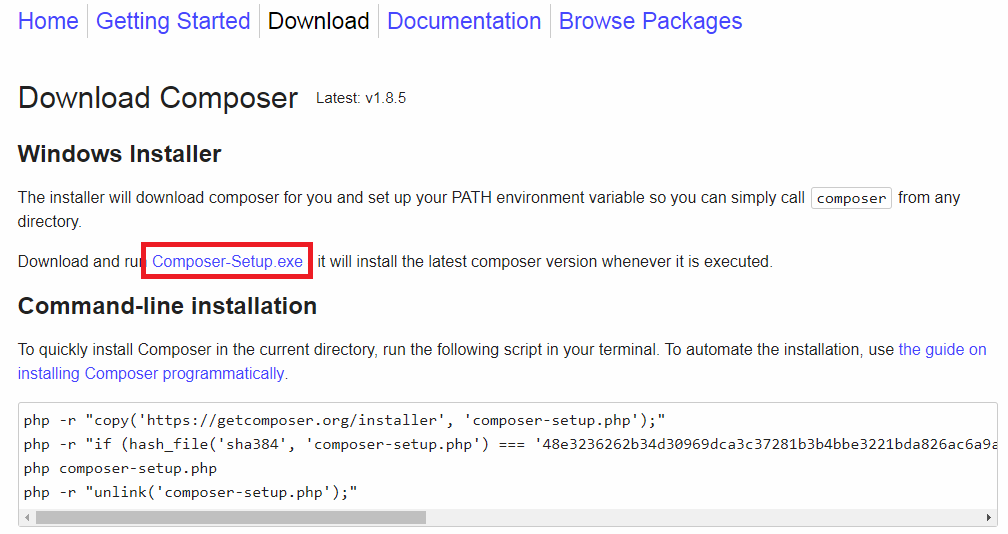The height and width of the screenshot is (534, 1008).
Task: Navigate to Browse Packages
Action: (650, 21)
